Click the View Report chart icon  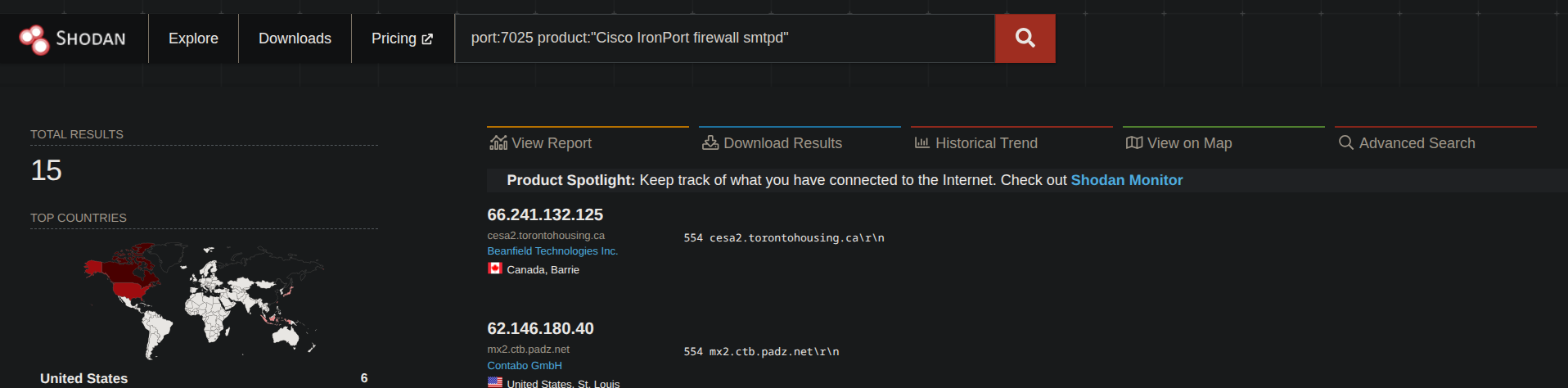coord(498,143)
